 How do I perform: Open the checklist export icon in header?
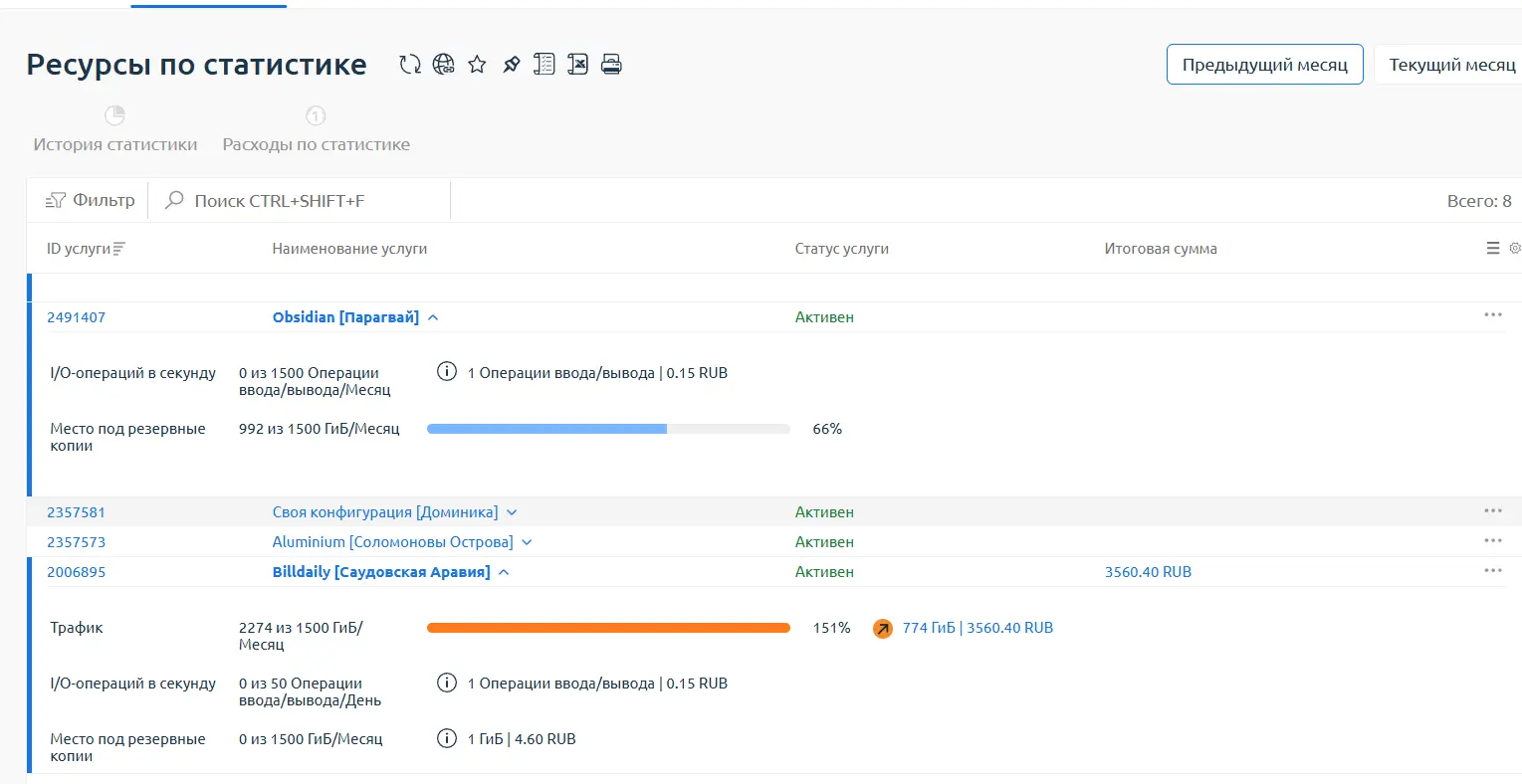point(544,65)
